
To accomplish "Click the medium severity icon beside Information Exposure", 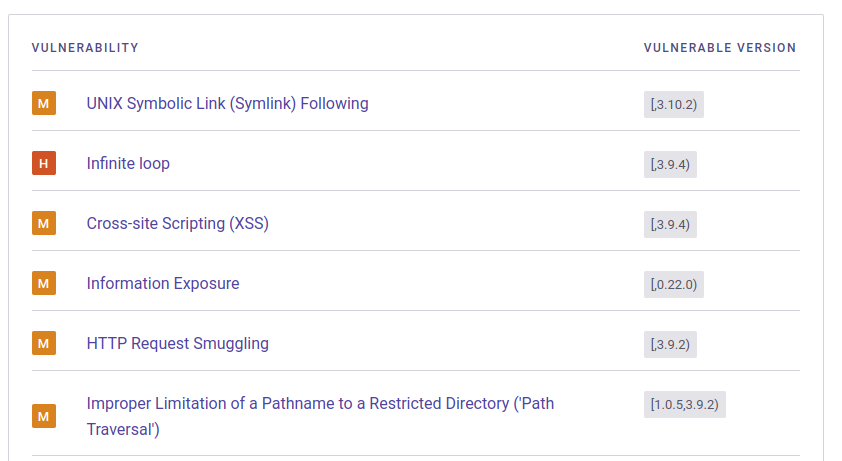I will [44, 283].
